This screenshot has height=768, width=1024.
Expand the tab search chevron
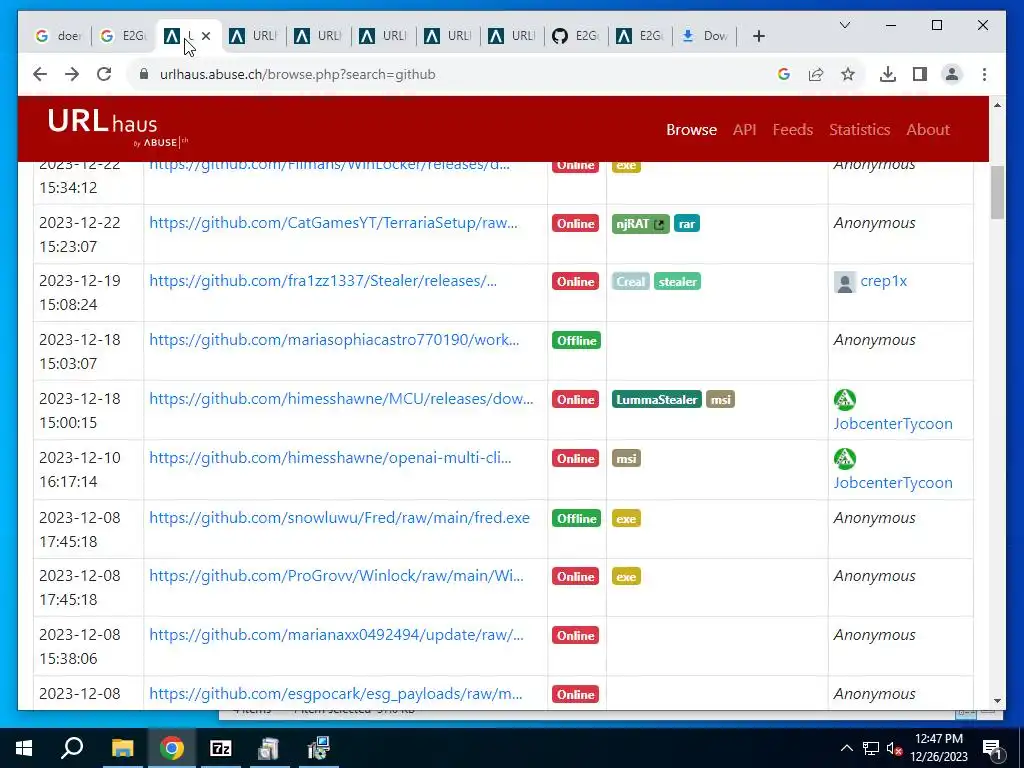[844, 25]
